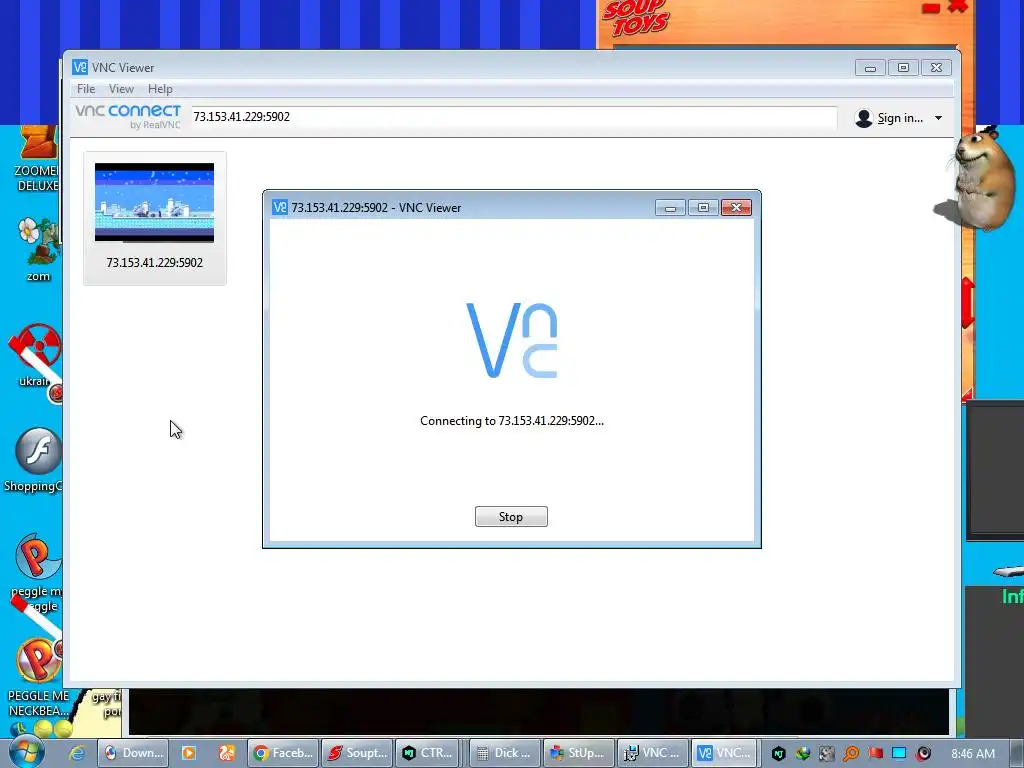Maximize the main VNC Viewer window
The image size is (1024, 768).
click(x=903, y=68)
